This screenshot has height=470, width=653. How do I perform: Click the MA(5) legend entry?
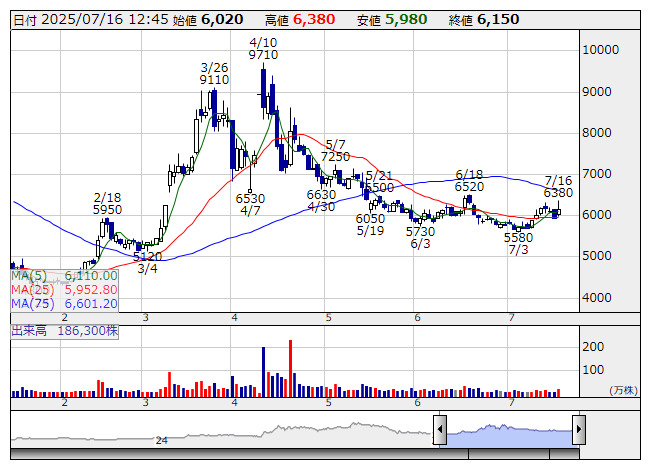(64, 275)
